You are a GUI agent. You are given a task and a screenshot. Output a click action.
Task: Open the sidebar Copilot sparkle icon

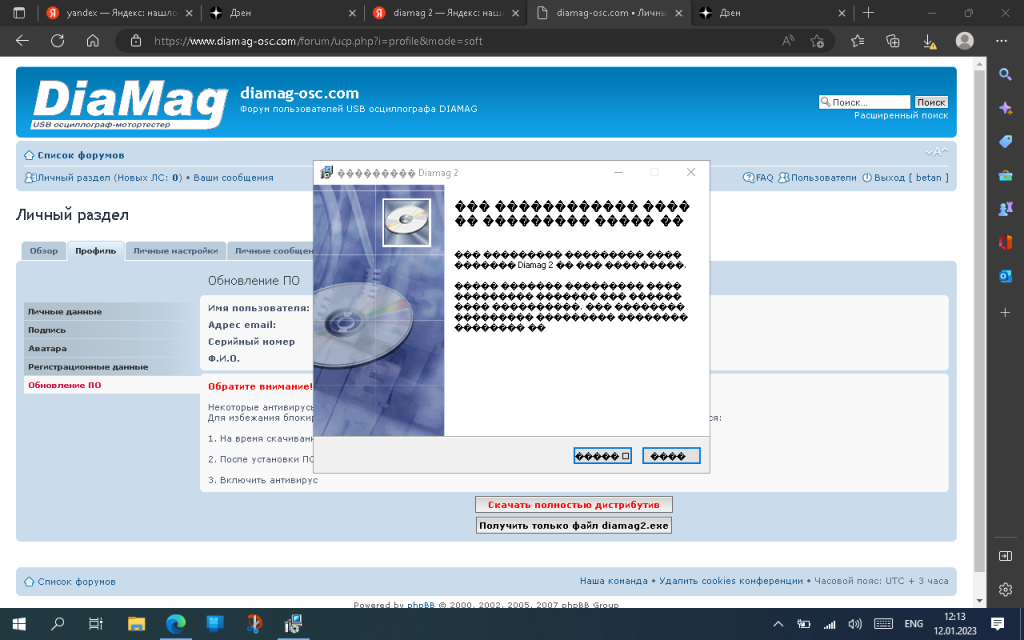(x=1006, y=108)
